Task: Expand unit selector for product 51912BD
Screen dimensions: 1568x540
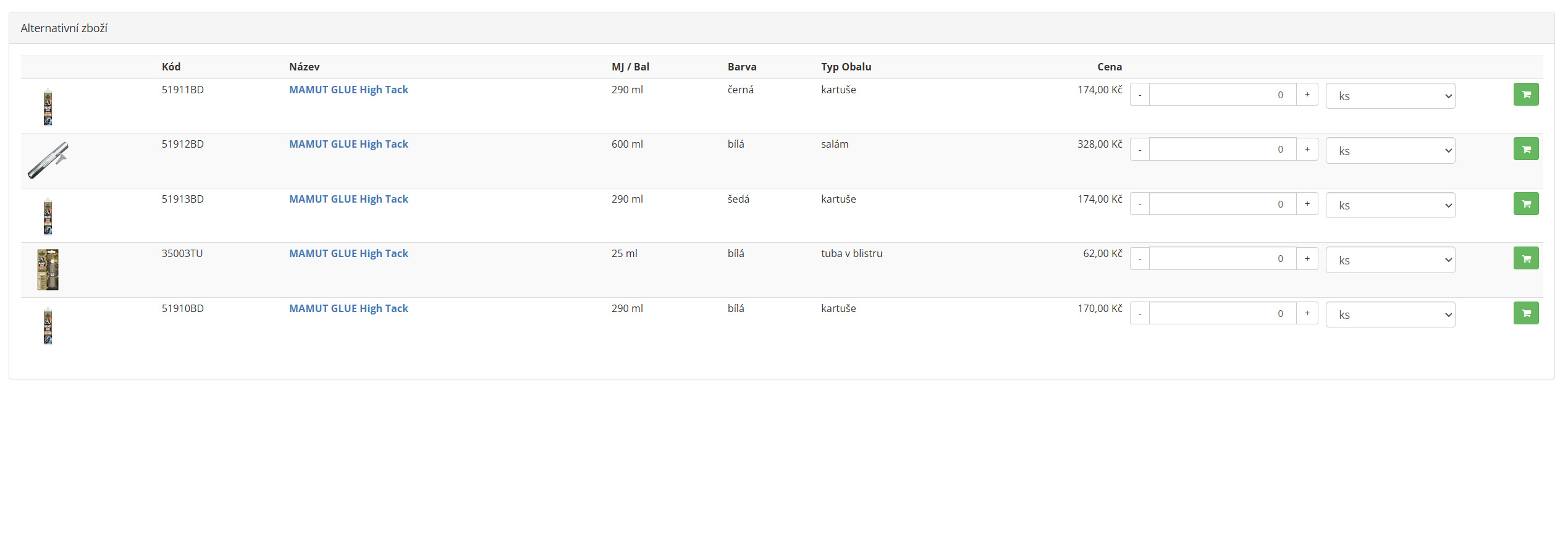Action: point(1390,151)
